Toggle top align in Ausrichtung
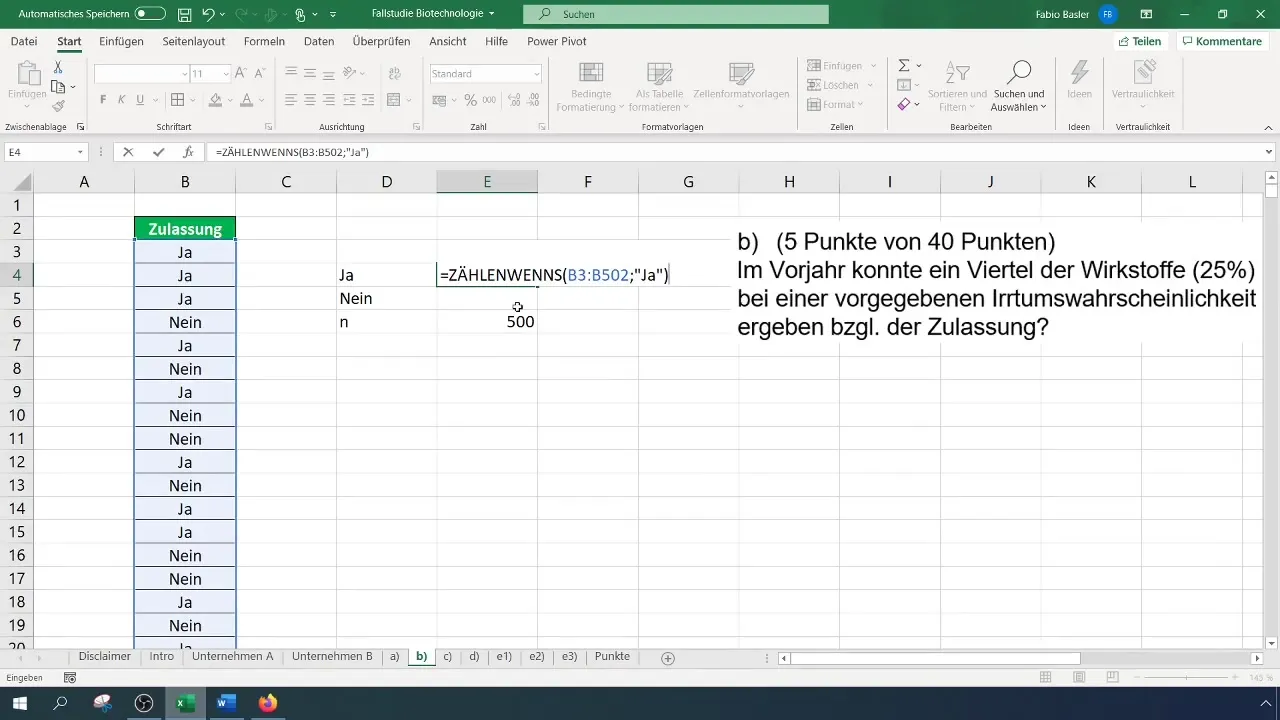Screen dimensions: 1280x720 coord(290,73)
